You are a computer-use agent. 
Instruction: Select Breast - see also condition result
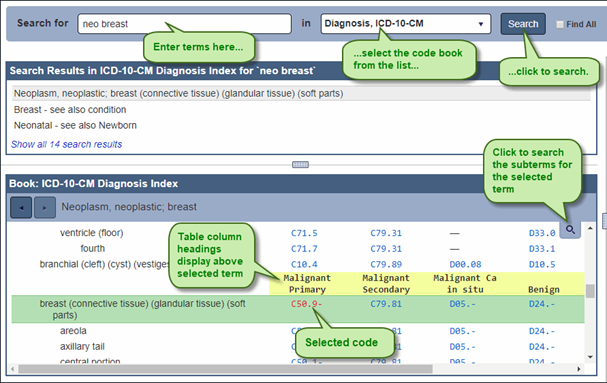pos(70,110)
